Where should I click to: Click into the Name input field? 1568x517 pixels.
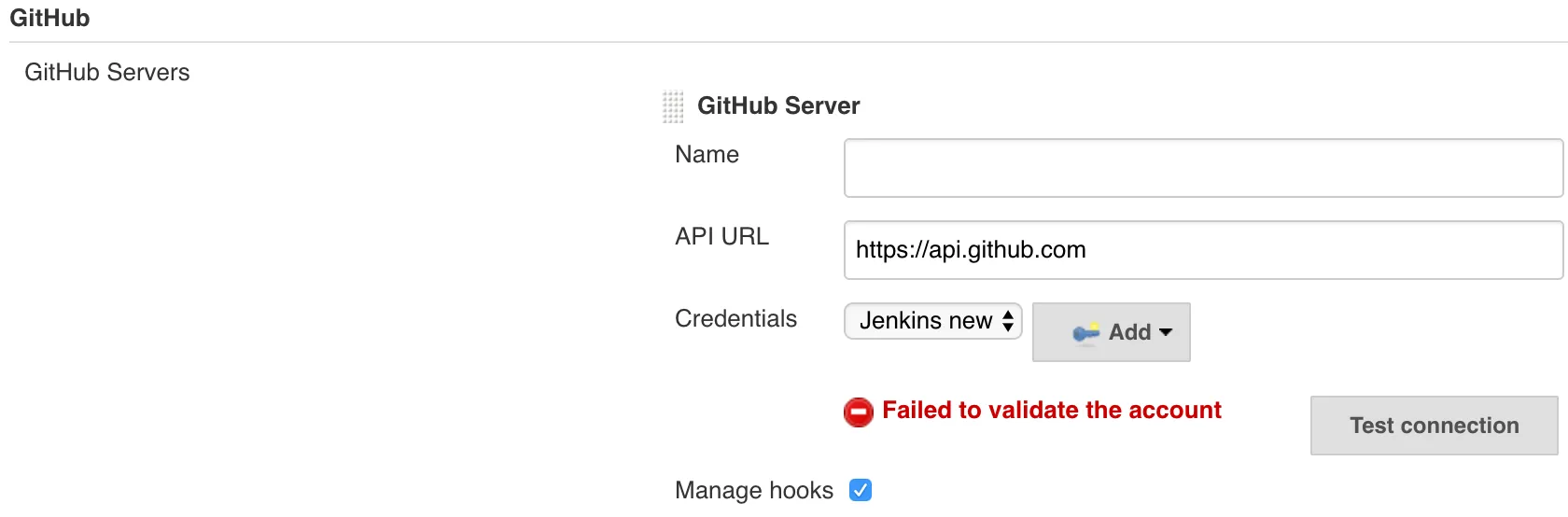point(1203,168)
